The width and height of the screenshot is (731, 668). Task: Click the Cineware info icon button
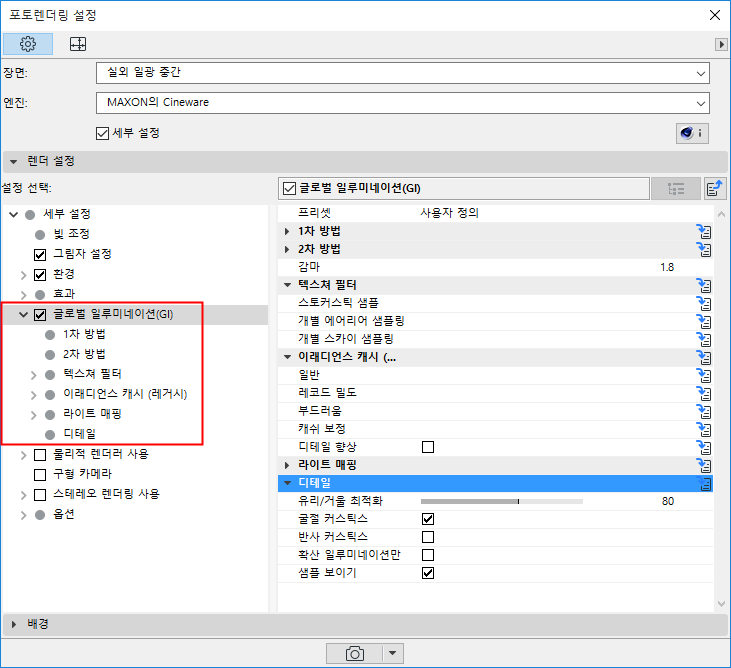tap(692, 133)
